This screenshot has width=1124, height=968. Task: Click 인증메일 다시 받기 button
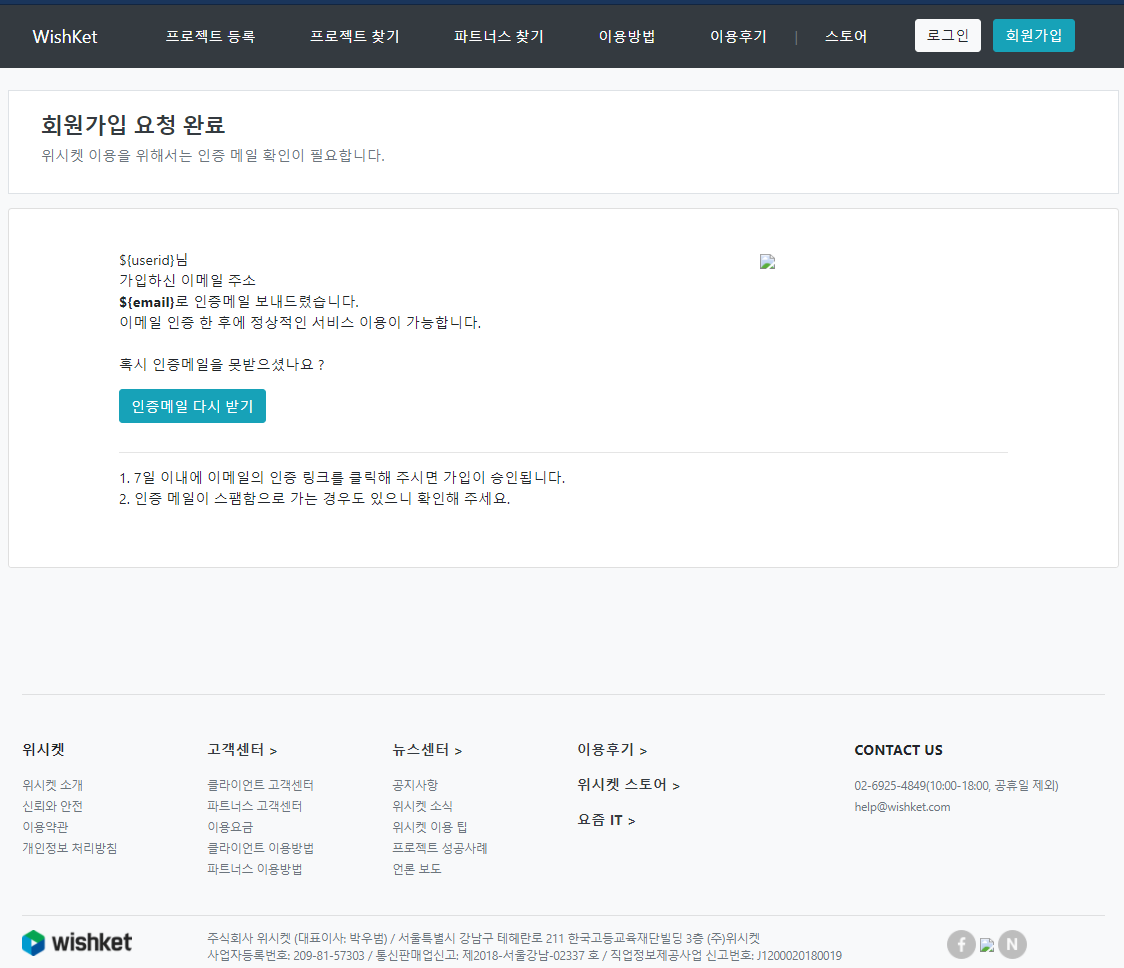click(x=192, y=406)
